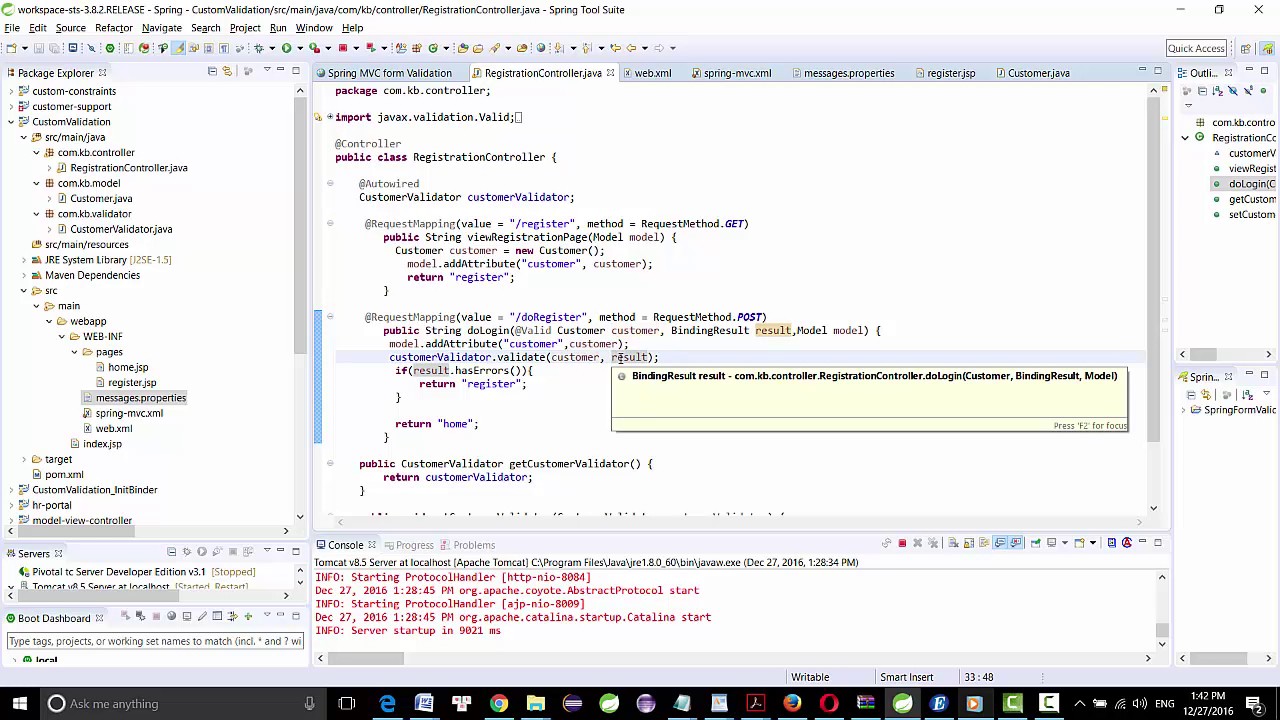Toggle Mark Occurrences highlighter in toolbar

(177, 48)
